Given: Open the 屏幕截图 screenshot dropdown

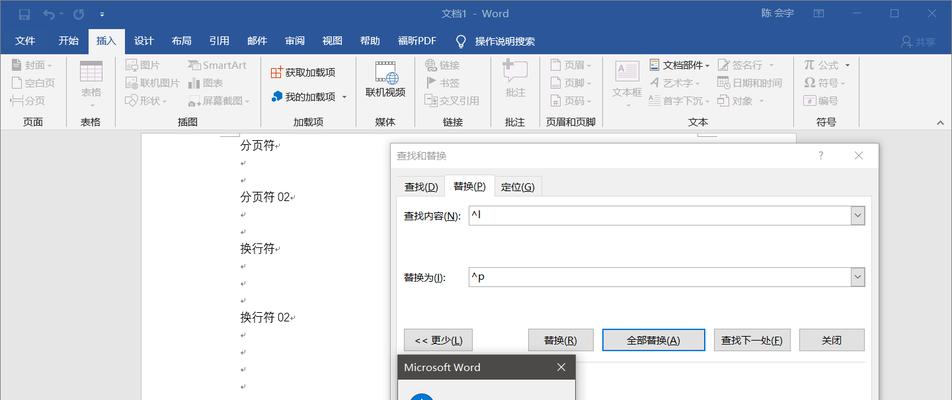Looking at the screenshot, I should (219, 101).
